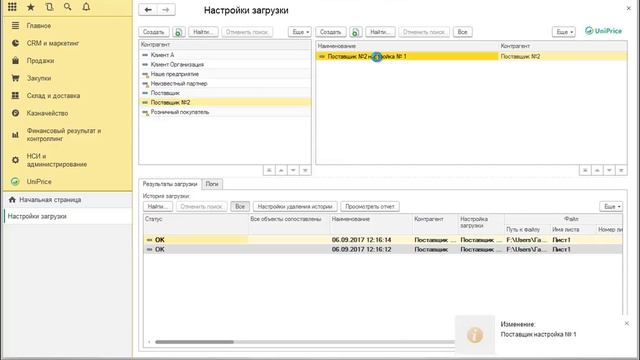Toggle the Все button in История загрузки
This screenshot has height=360, width=640.
click(x=240, y=207)
